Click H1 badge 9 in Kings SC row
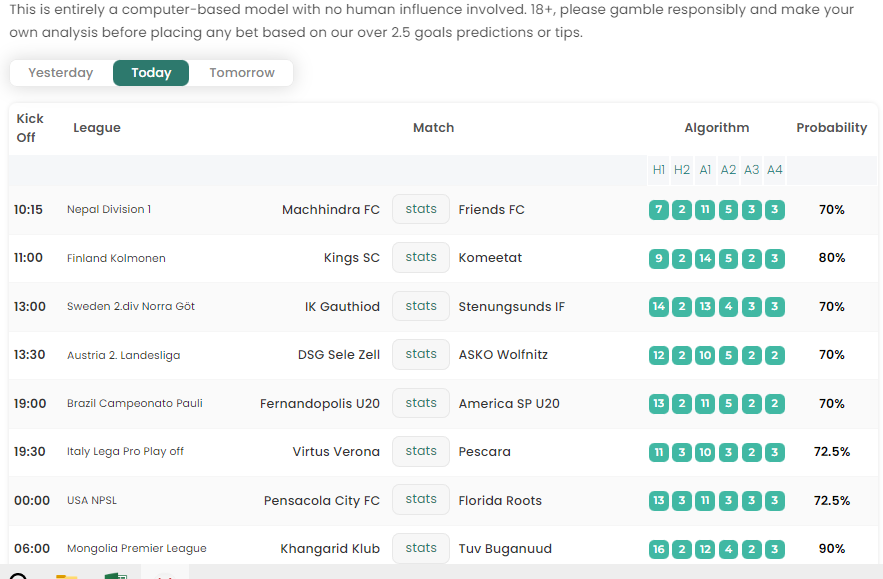The height and width of the screenshot is (579, 883). click(658, 258)
